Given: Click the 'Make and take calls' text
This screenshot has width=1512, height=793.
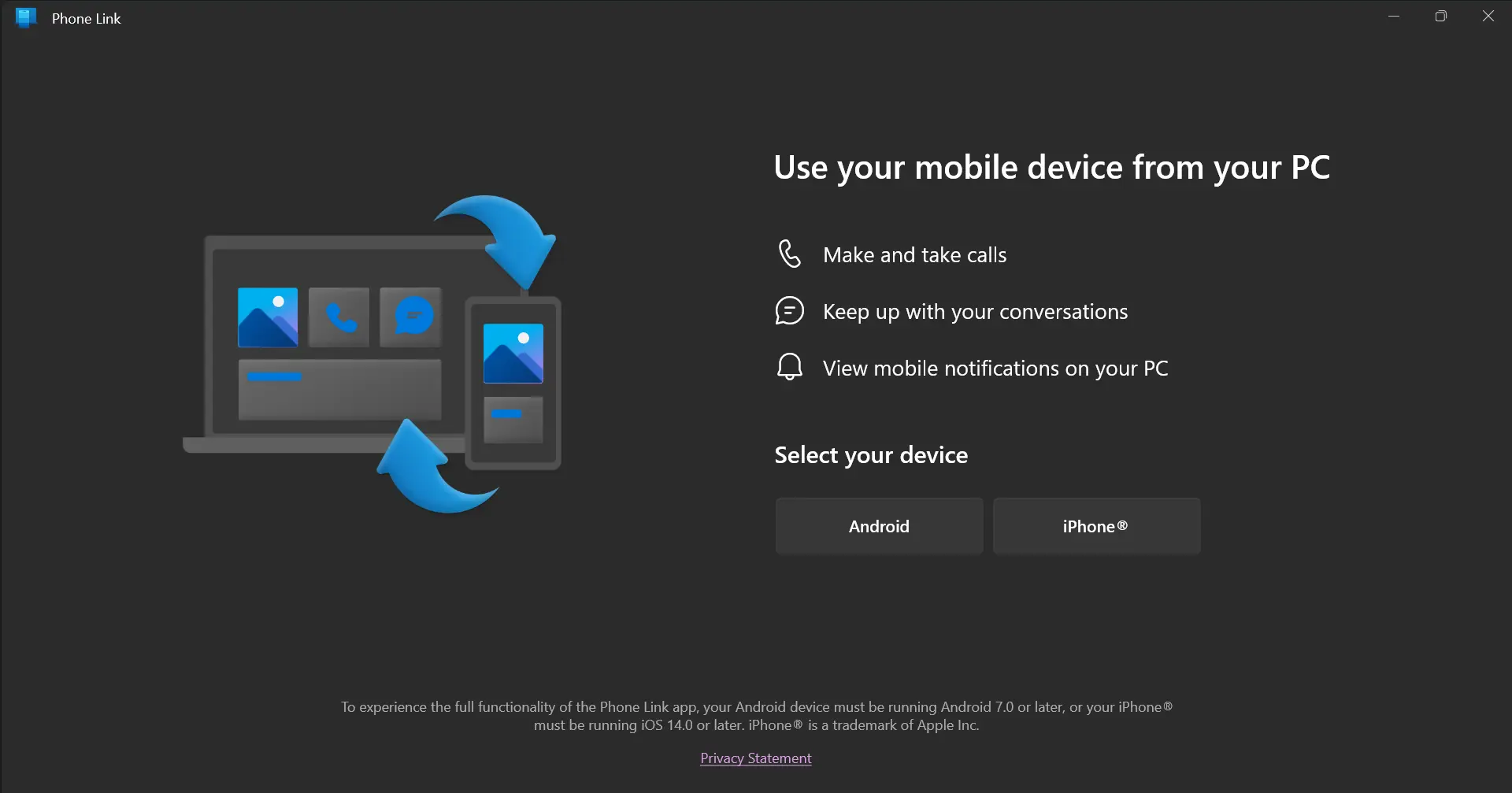Looking at the screenshot, I should click(914, 255).
